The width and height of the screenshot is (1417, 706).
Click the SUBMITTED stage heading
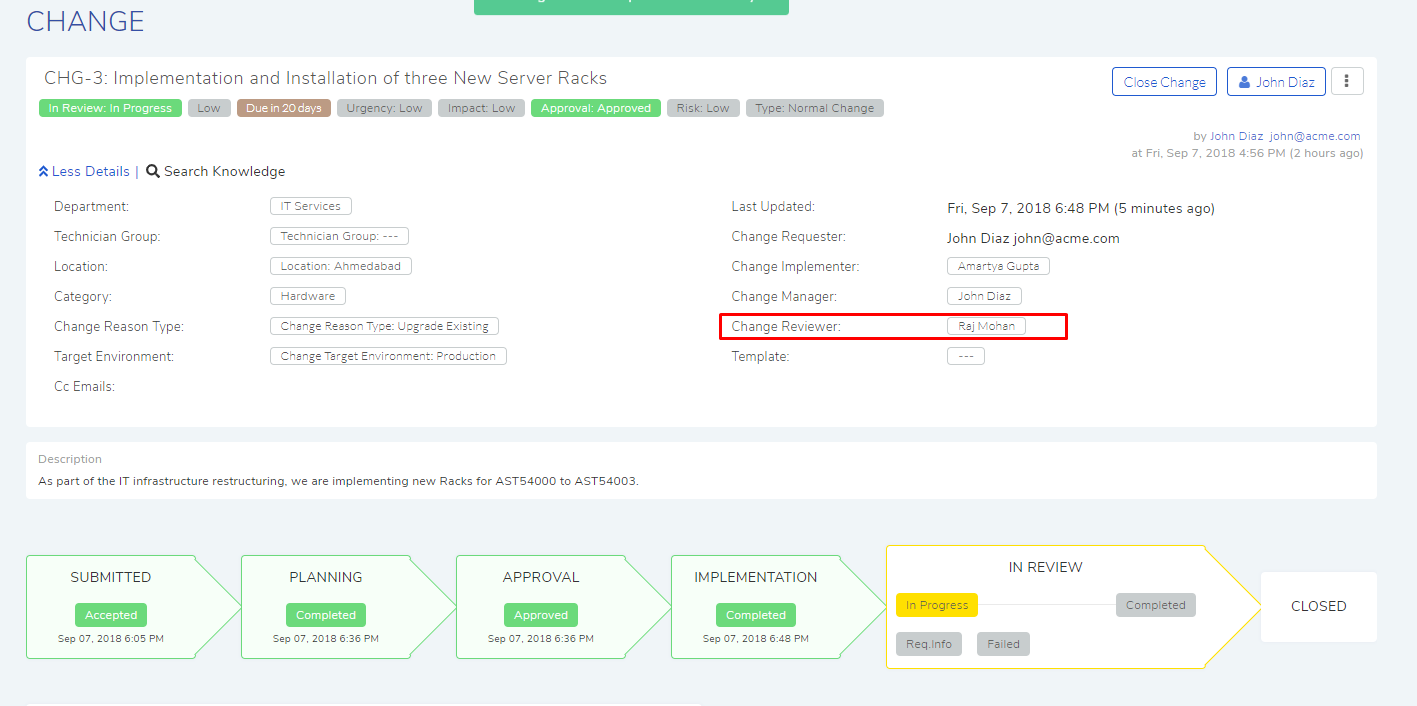coord(111,577)
